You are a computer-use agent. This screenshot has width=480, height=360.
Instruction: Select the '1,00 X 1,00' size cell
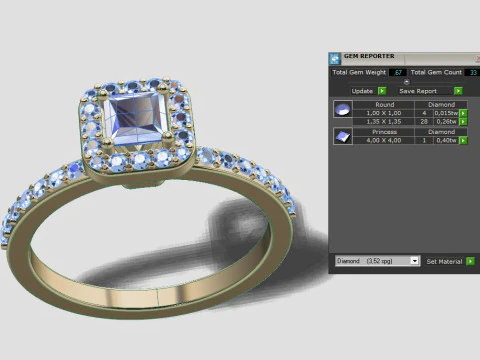click(x=384, y=113)
